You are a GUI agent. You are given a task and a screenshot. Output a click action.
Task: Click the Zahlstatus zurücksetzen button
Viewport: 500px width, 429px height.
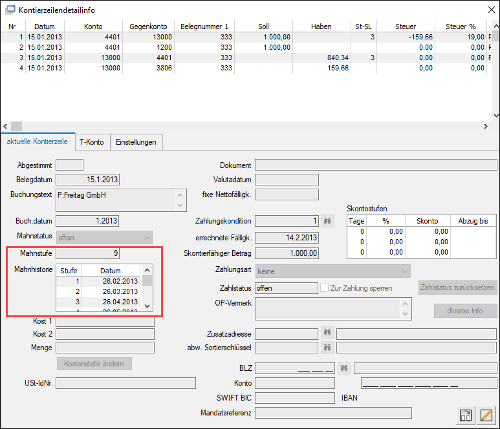coord(457,287)
